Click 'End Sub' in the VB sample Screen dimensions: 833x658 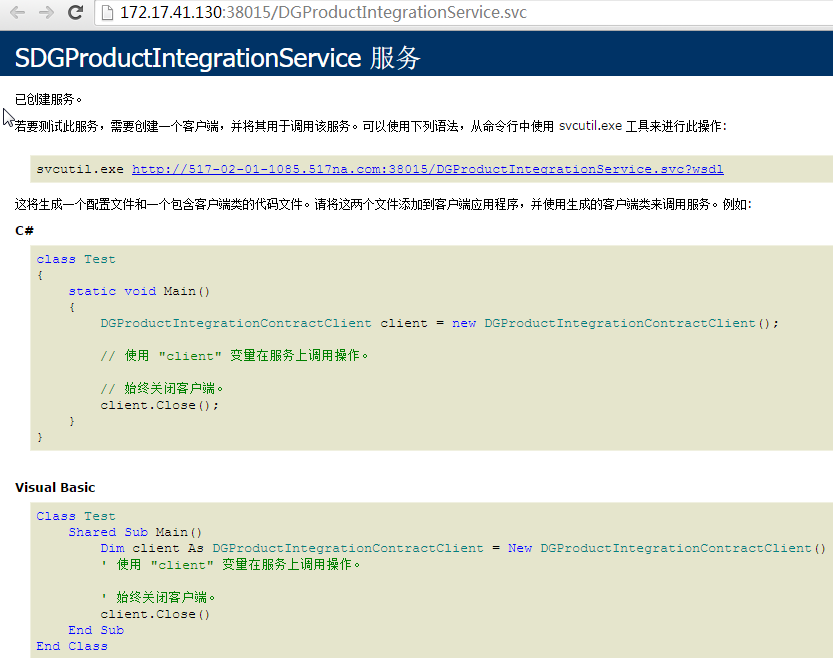[96, 630]
